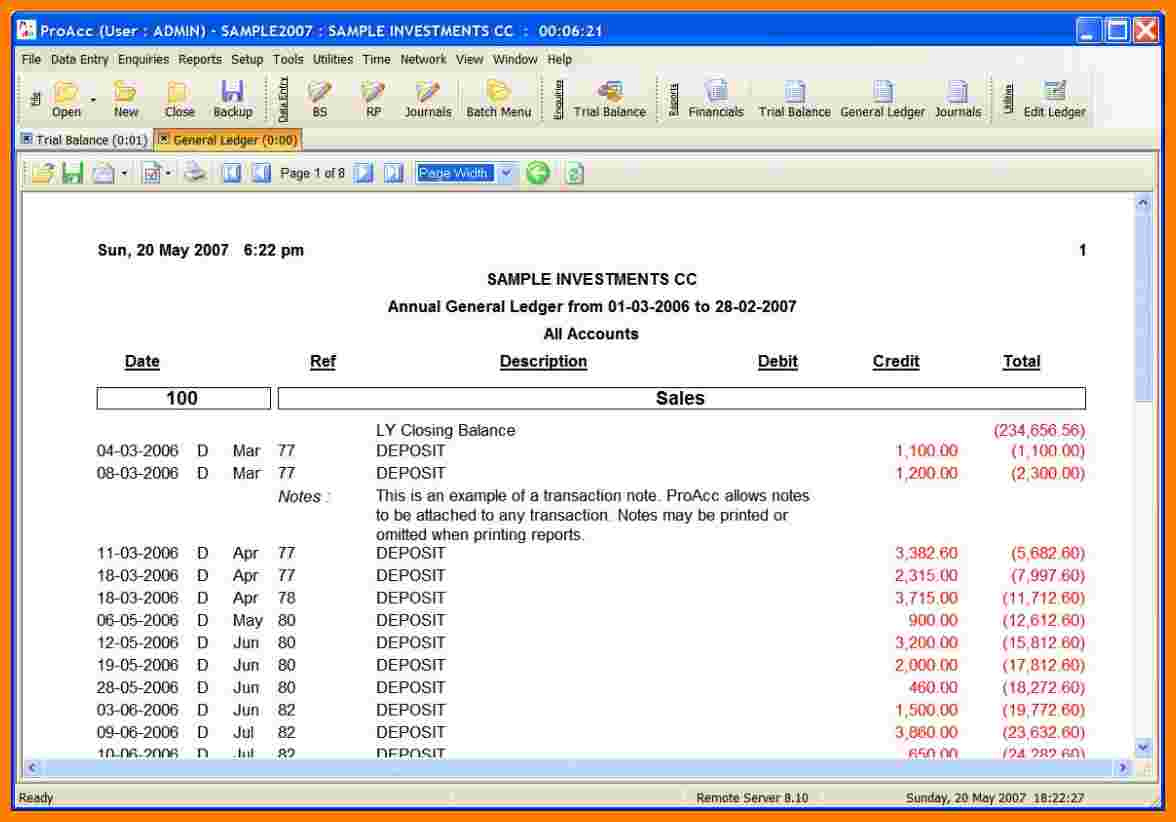Click the Credit column header
This screenshot has width=1176, height=822.
pyautogui.click(x=896, y=362)
